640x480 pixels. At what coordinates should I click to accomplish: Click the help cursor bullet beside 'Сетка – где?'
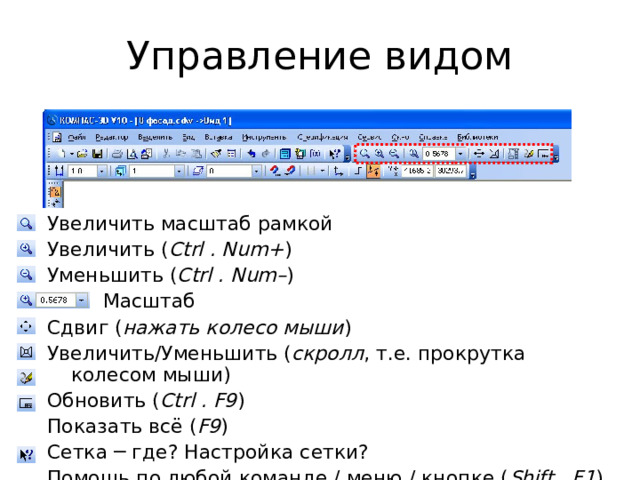point(26,455)
